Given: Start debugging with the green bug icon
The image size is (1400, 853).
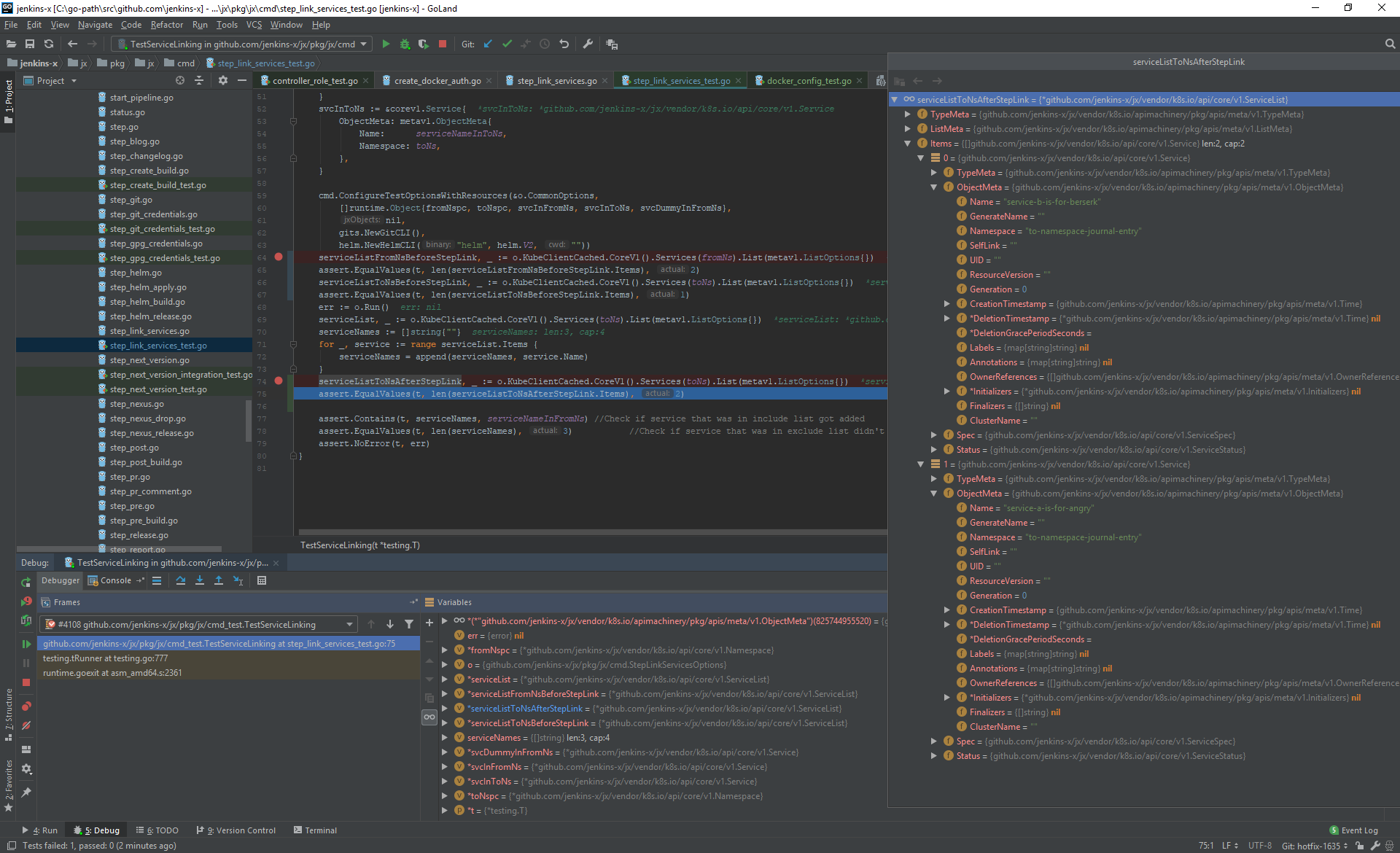Looking at the screenshot, I should (x=405, y=44).
